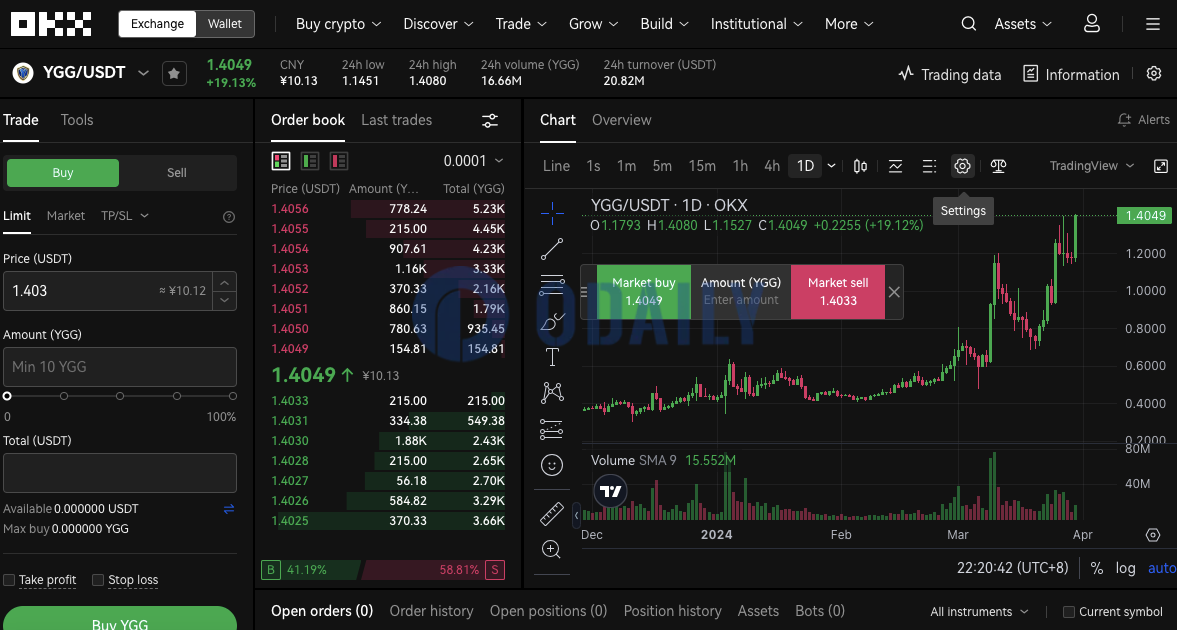This screenshot has width=1177, height=630.
Task: Open time axis settings gear below chart
Action: pos(1153,535)
